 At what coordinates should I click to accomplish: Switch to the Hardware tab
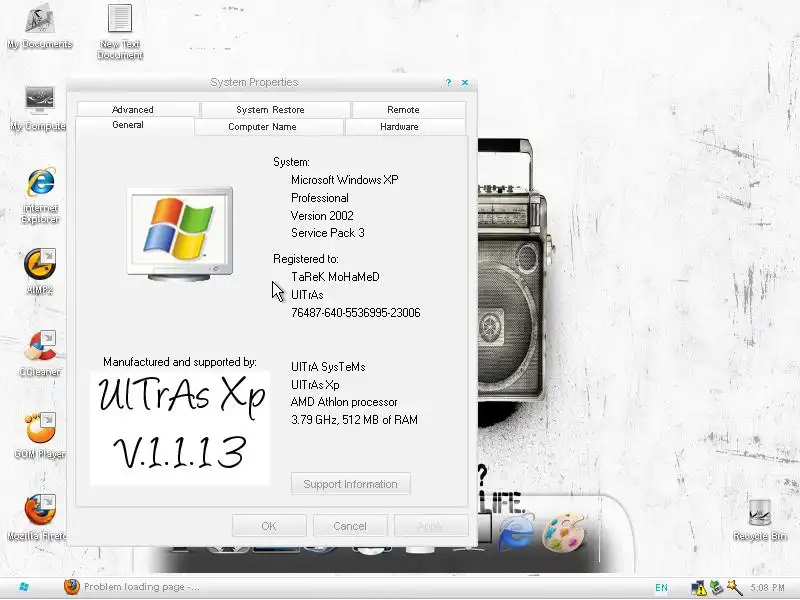click(399, 127)
